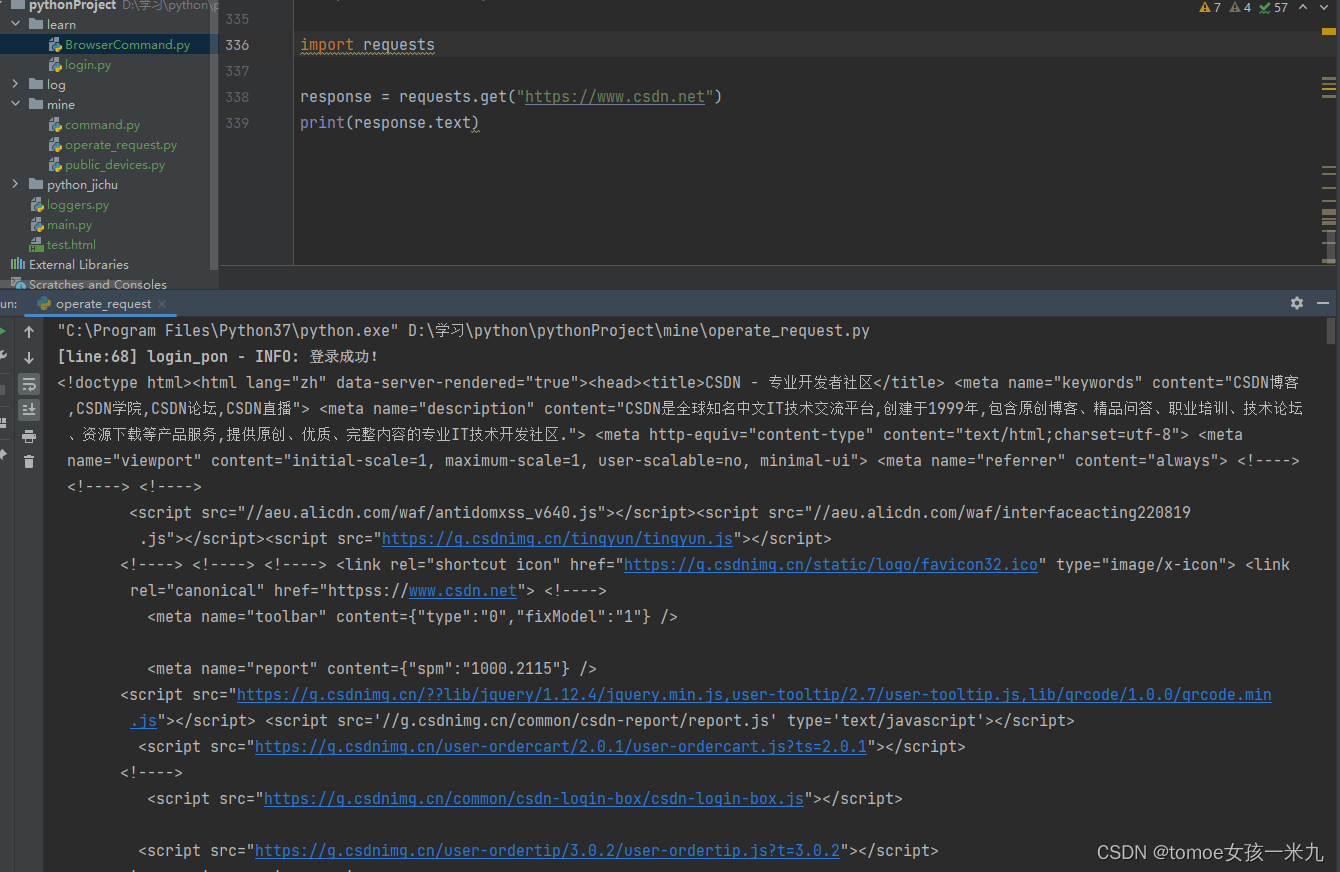Open the user-ordercart.js link
The height and width of the screenshot is (872, 1340).
tap(561, 746)
